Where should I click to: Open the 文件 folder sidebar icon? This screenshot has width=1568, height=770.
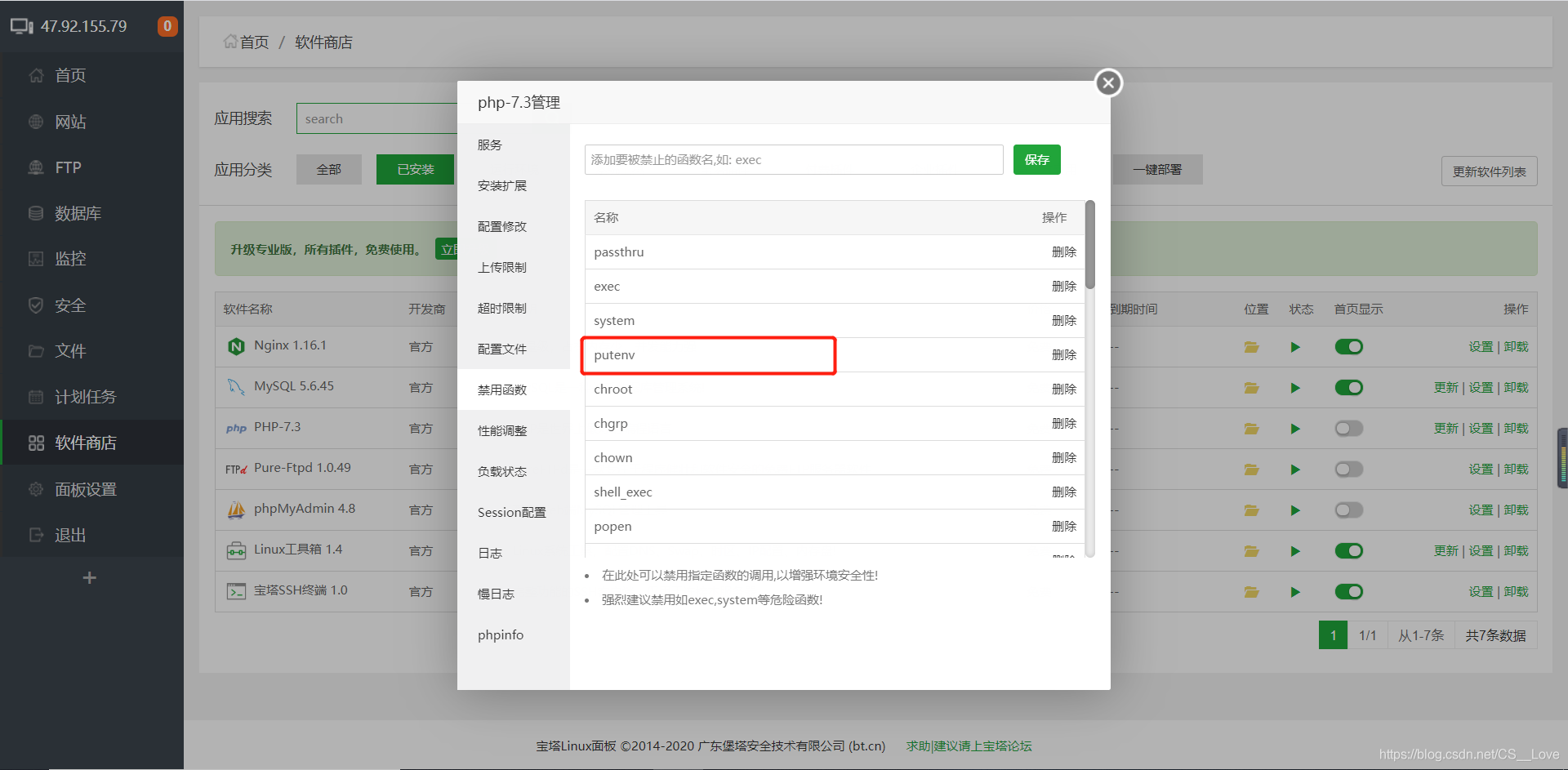pos(36,351)
